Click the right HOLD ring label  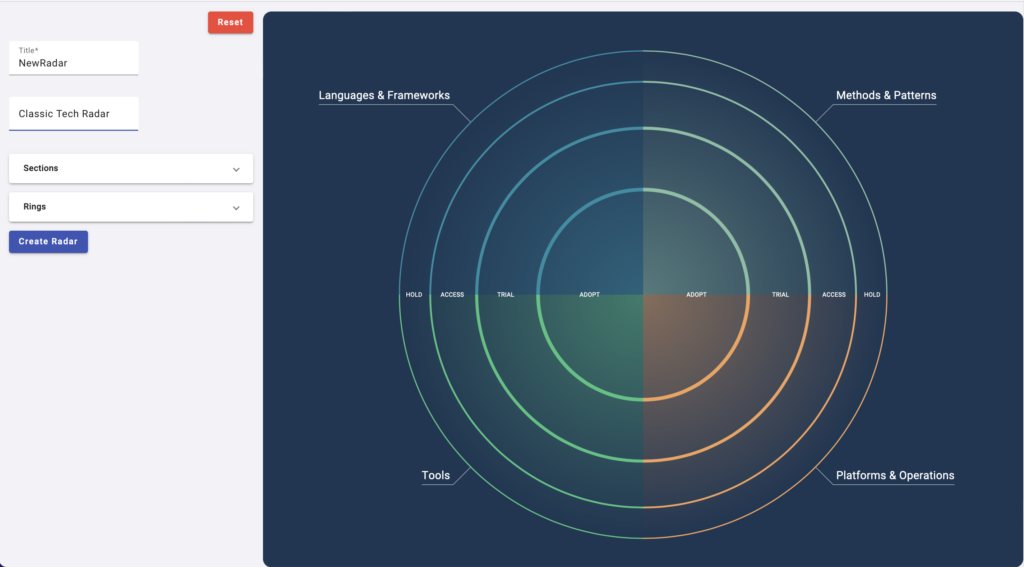872,295
